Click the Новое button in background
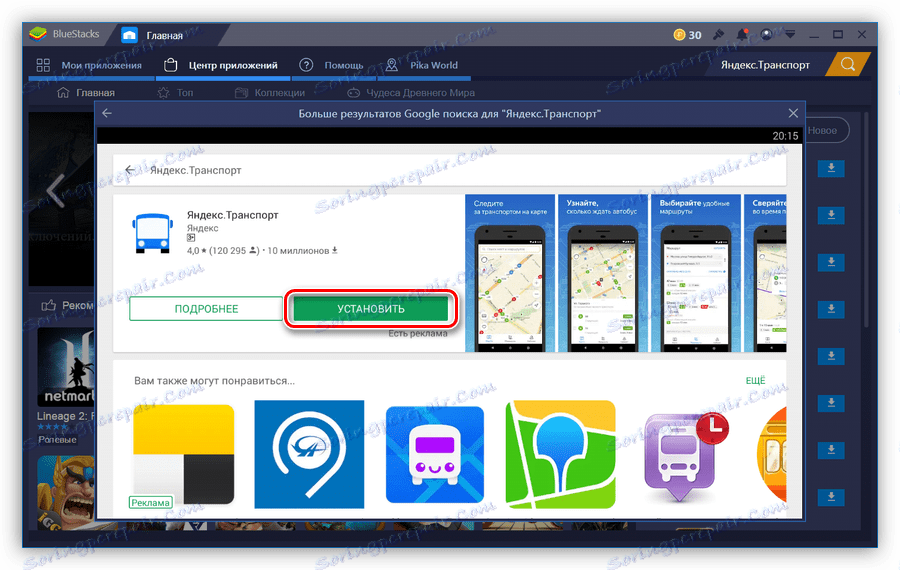Screen dimensions: 900x570 824,130
